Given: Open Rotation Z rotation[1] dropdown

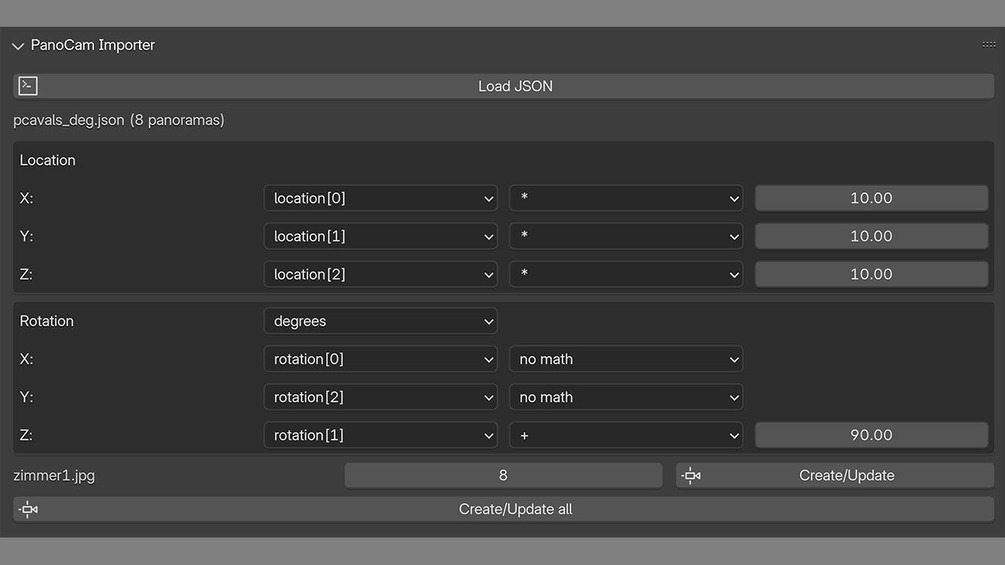Looking at the screenshot, I should 381,435.
